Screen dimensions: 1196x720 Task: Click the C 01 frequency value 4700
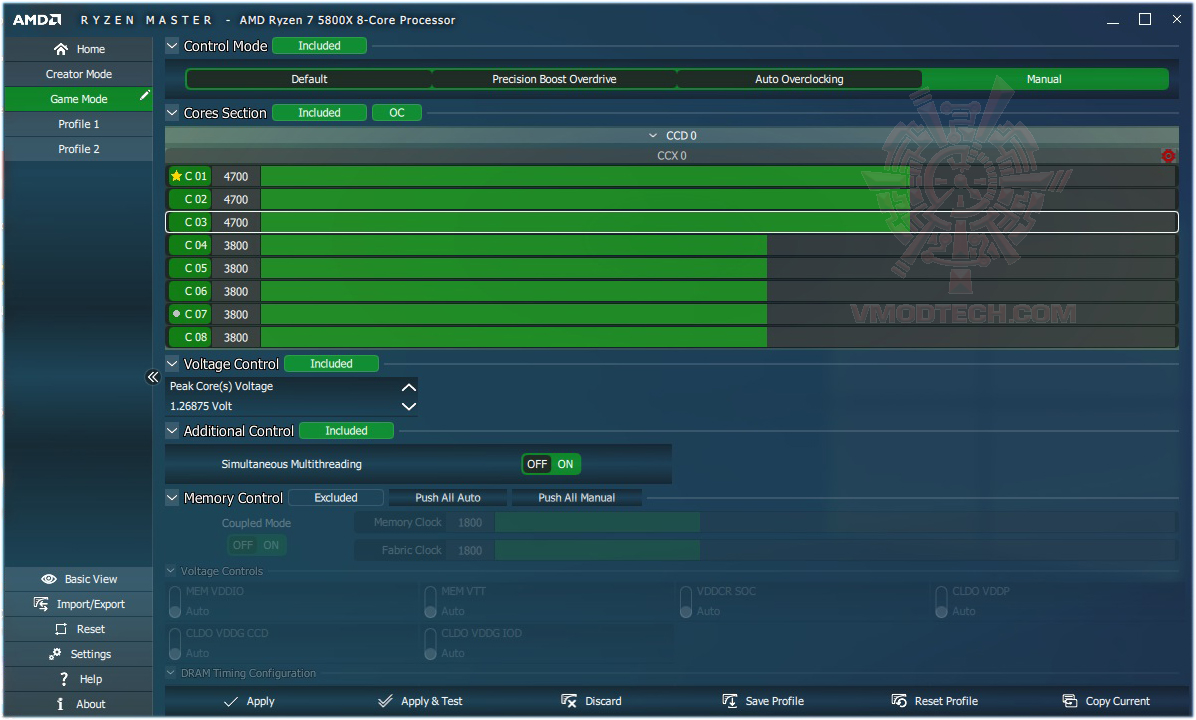point(236,176)
